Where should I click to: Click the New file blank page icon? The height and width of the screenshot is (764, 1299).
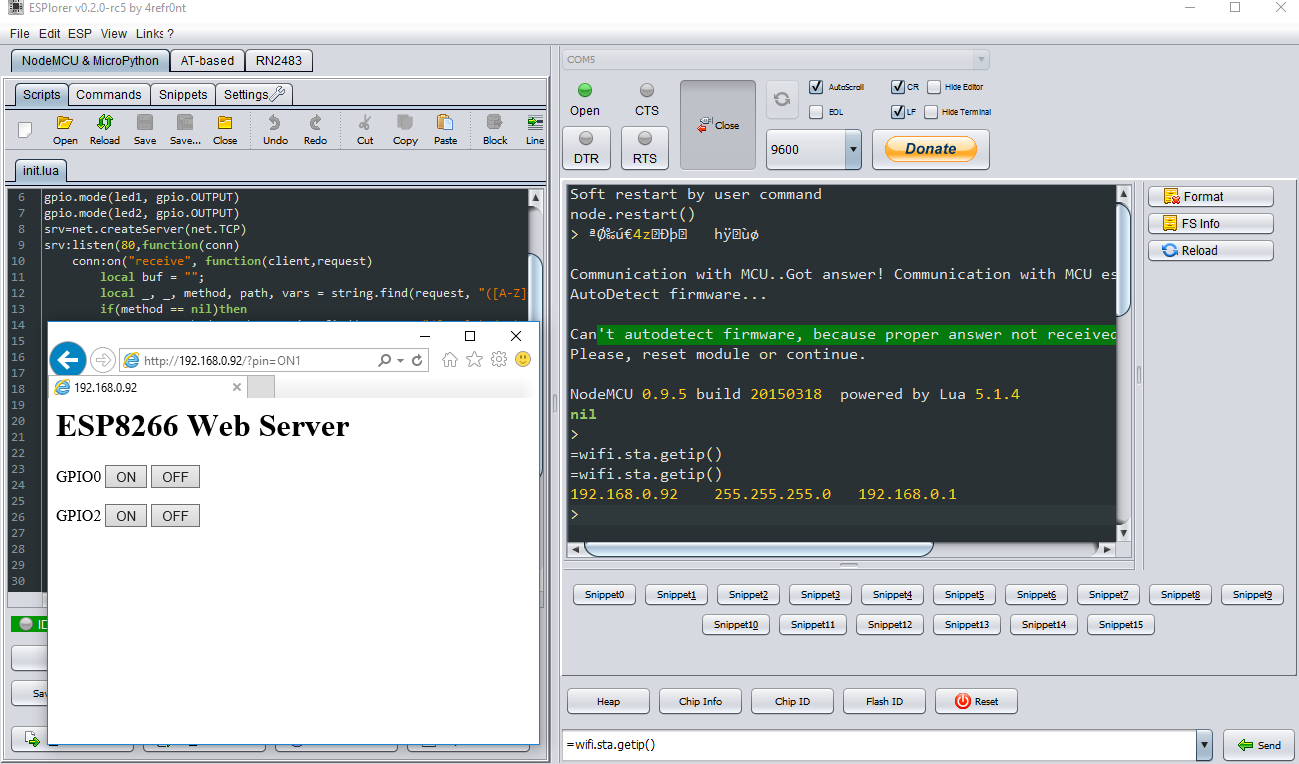click(x=25, y=129)
